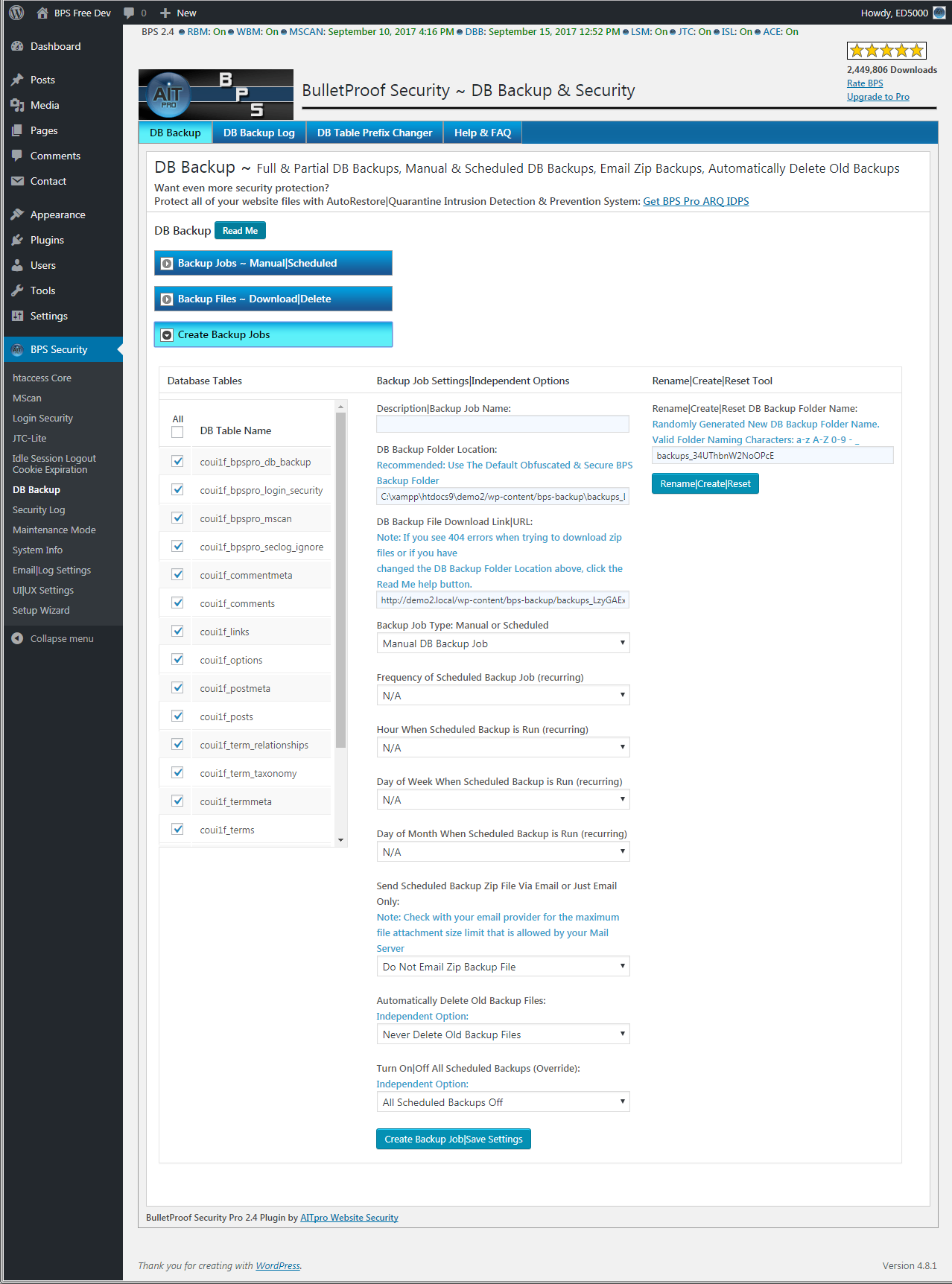Click the Media icon in sidebar

click(18, 105)
